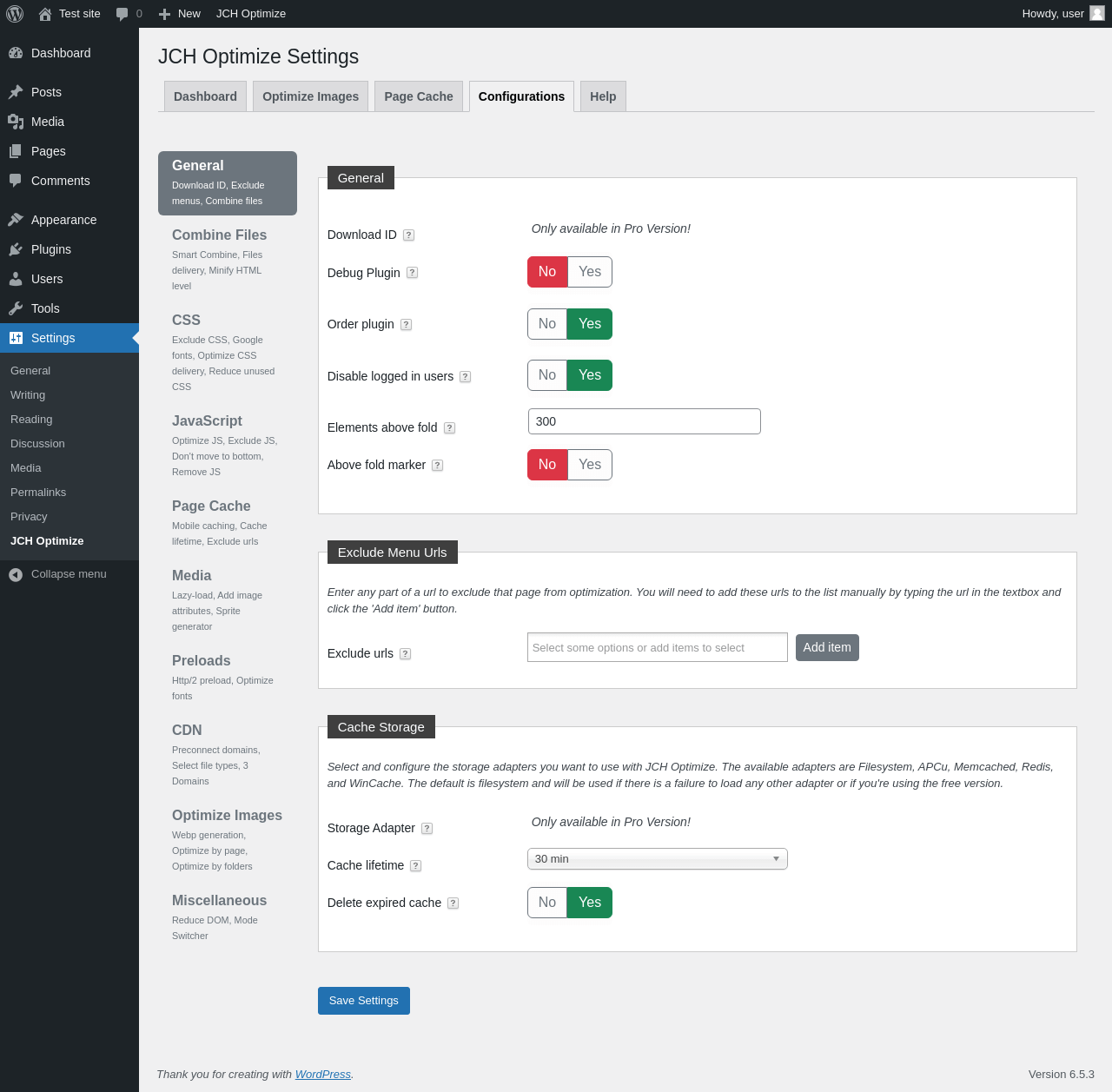Open the Help tab
Viewport: 1112px width, 1092px height.
coord(603,96)
